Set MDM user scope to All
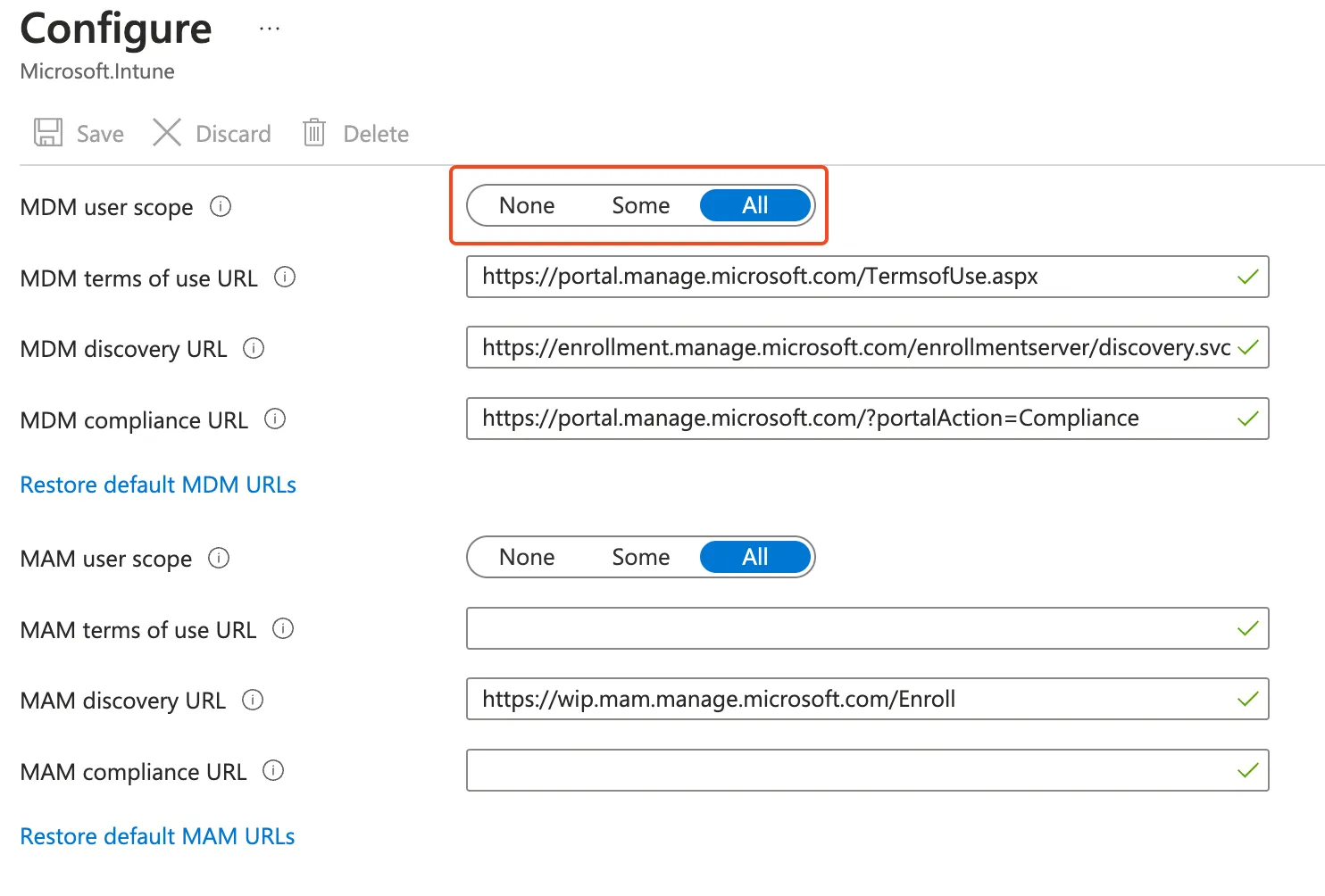This screenshot has width=1325, height=896. point(755,205)
